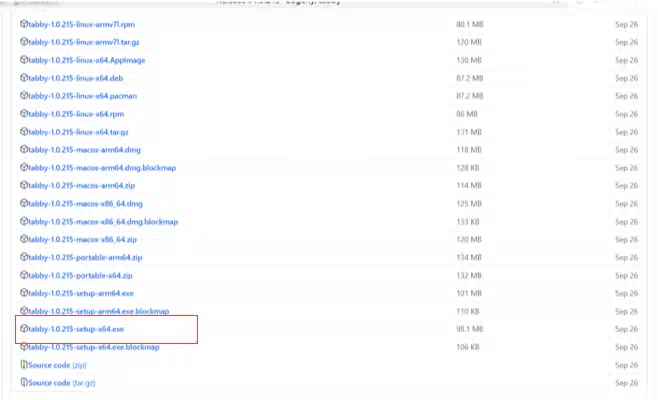Click package icon beside macos-x86_64.dmg
658x400 pixels.
tap(24, 203)
